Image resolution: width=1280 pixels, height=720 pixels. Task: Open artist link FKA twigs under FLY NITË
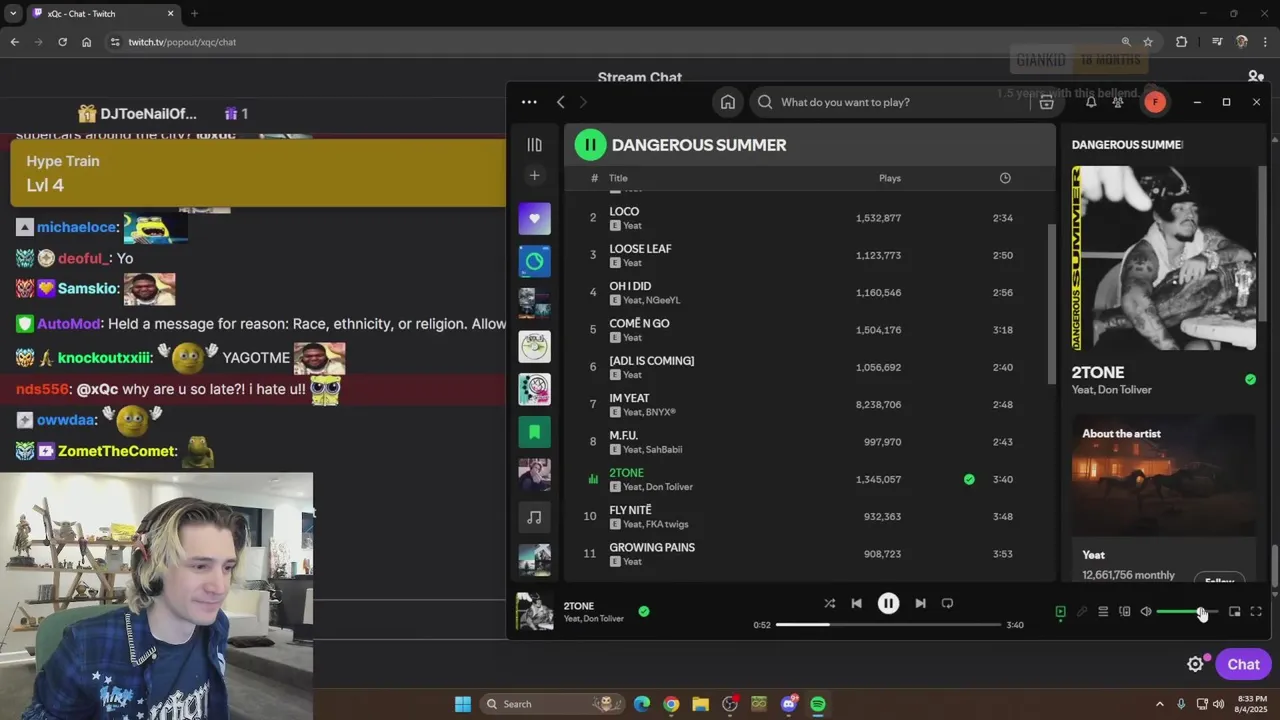point(667,524)
